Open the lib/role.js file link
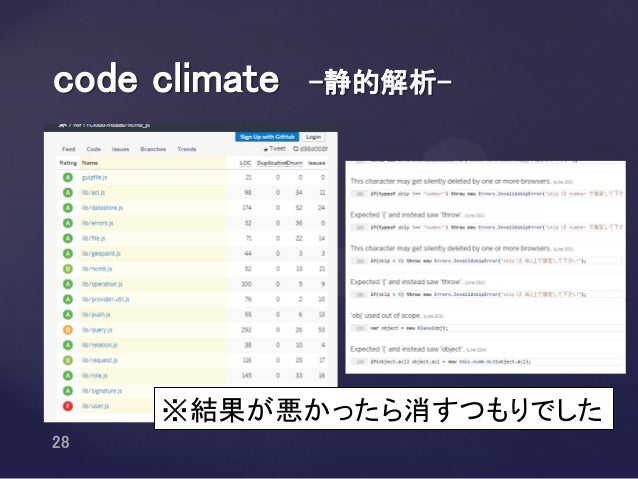 click(94, 376)
